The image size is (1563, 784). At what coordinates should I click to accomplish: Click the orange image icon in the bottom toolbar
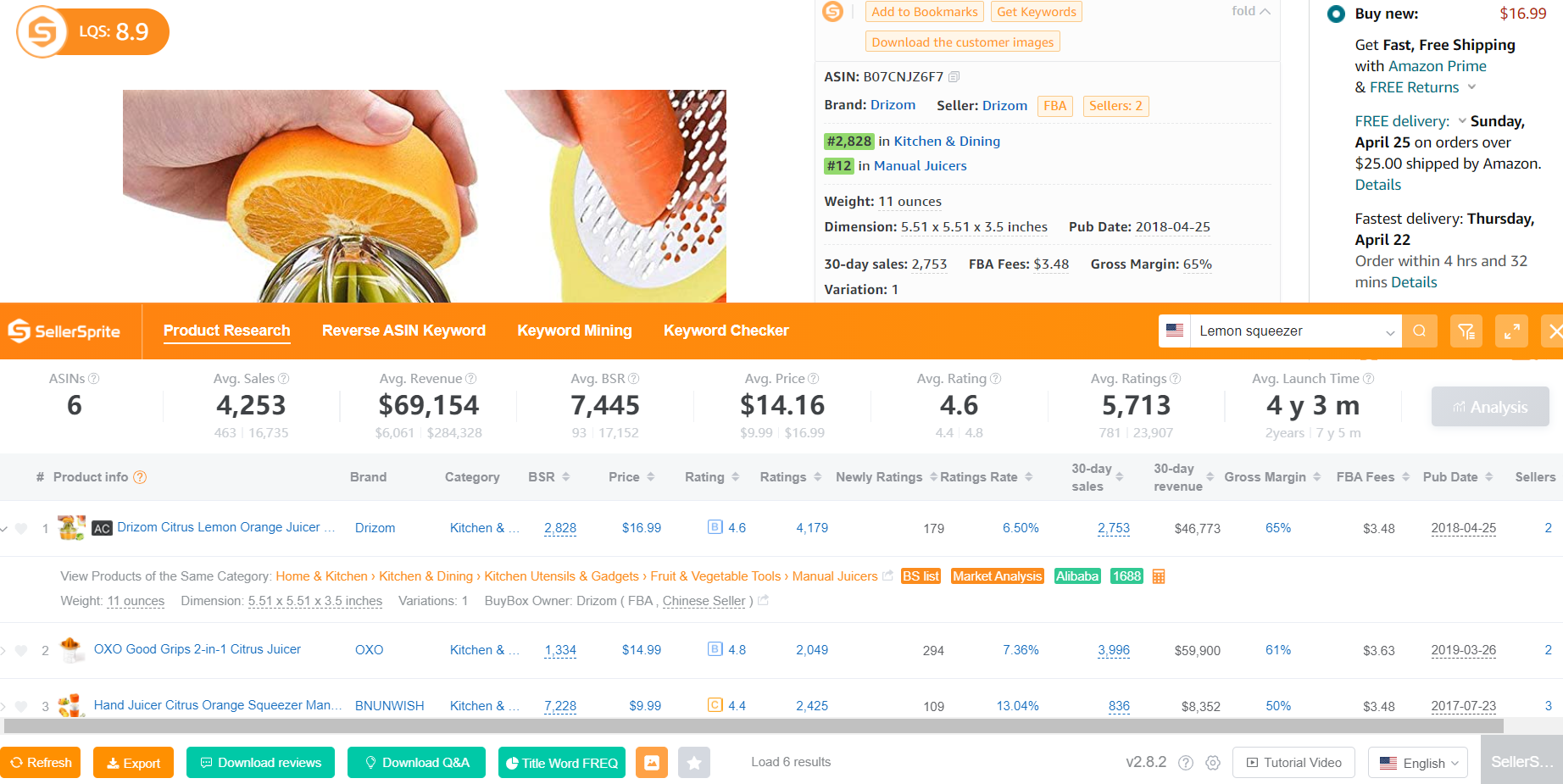click(x=652, y=763)
